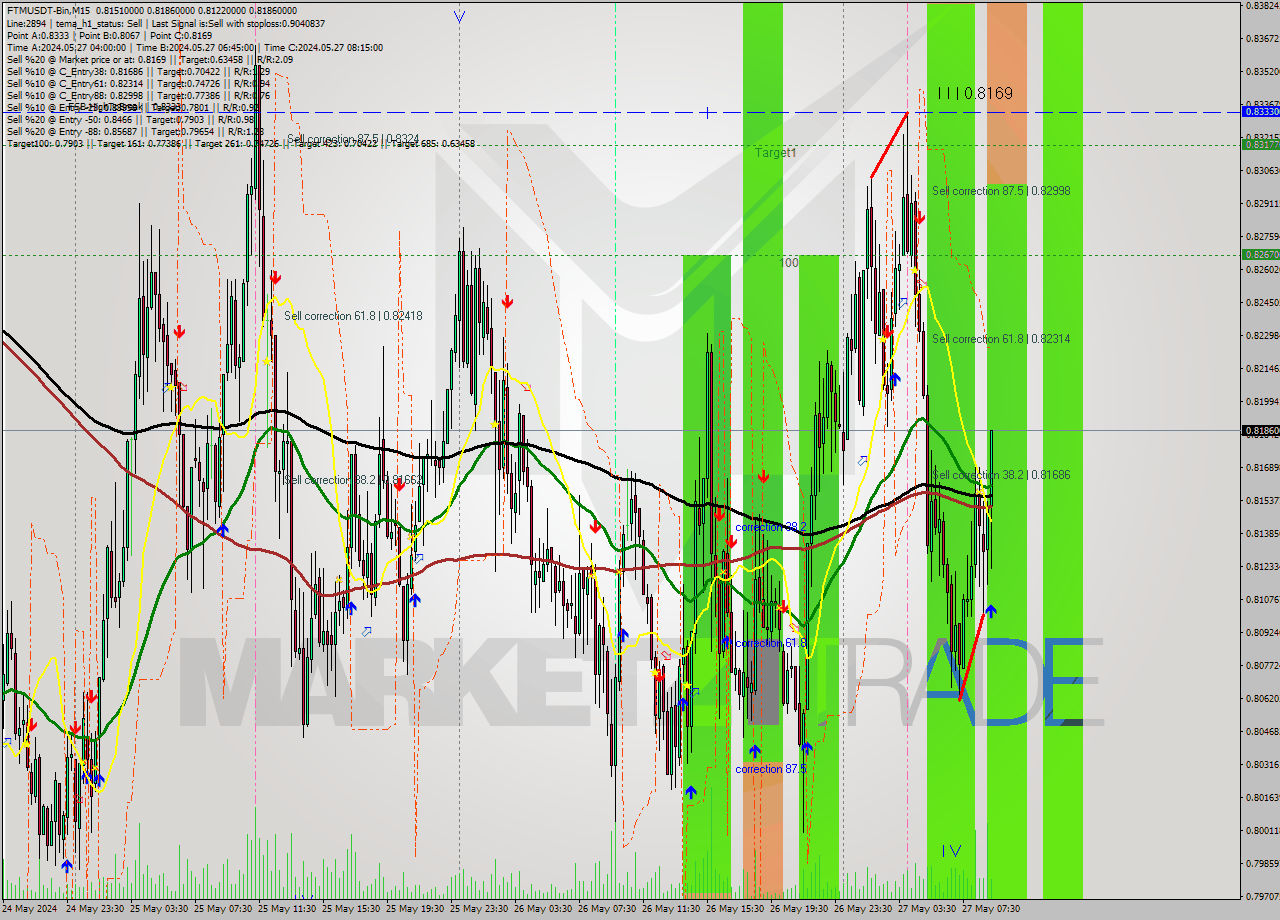This screenshot has width=1280, height=920.
Task: Select the blue correction 38.2 label
Action: pyautogui.click(x=771, y=527)
